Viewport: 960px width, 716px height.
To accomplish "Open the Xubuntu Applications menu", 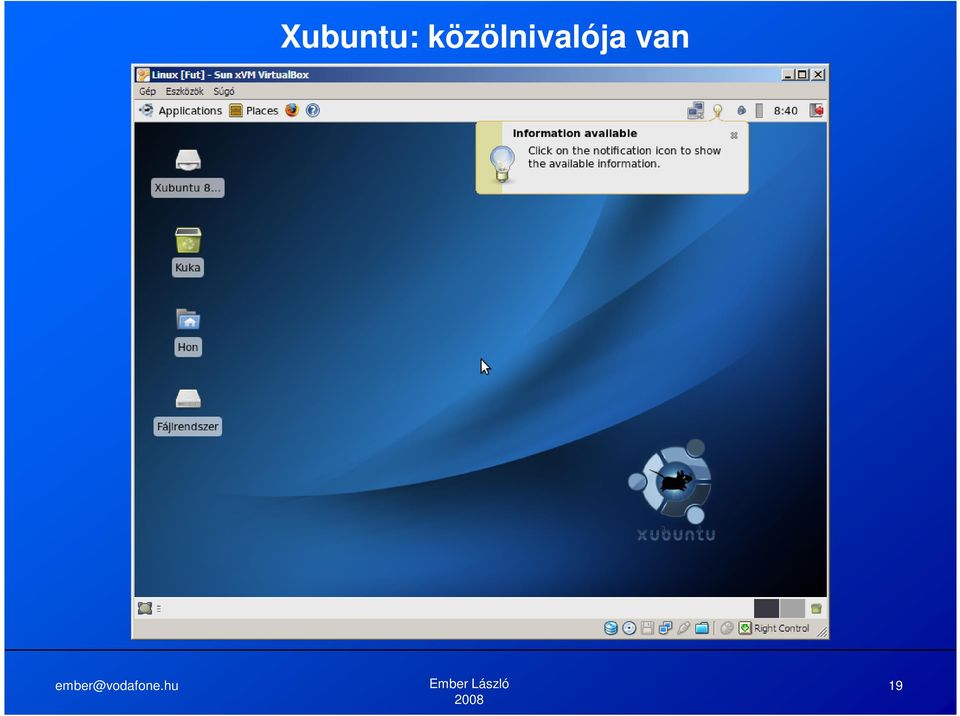I will tap(181, 110).
